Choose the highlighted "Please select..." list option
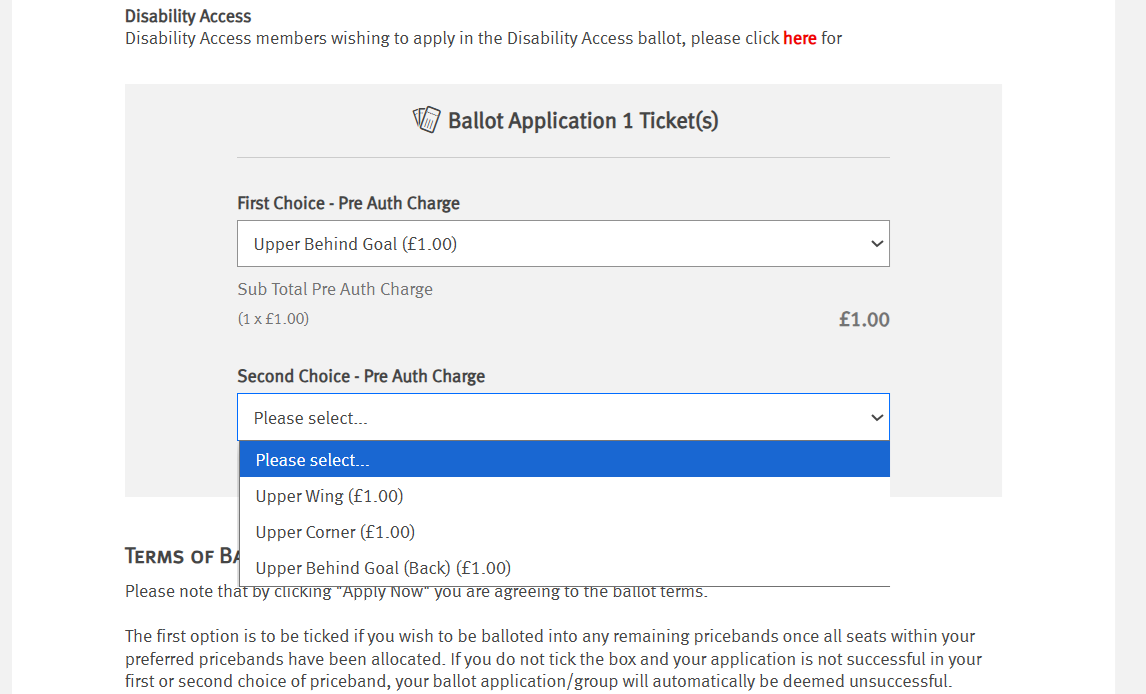The width and height of the screenshot is (1146, 694). [563, 460]
